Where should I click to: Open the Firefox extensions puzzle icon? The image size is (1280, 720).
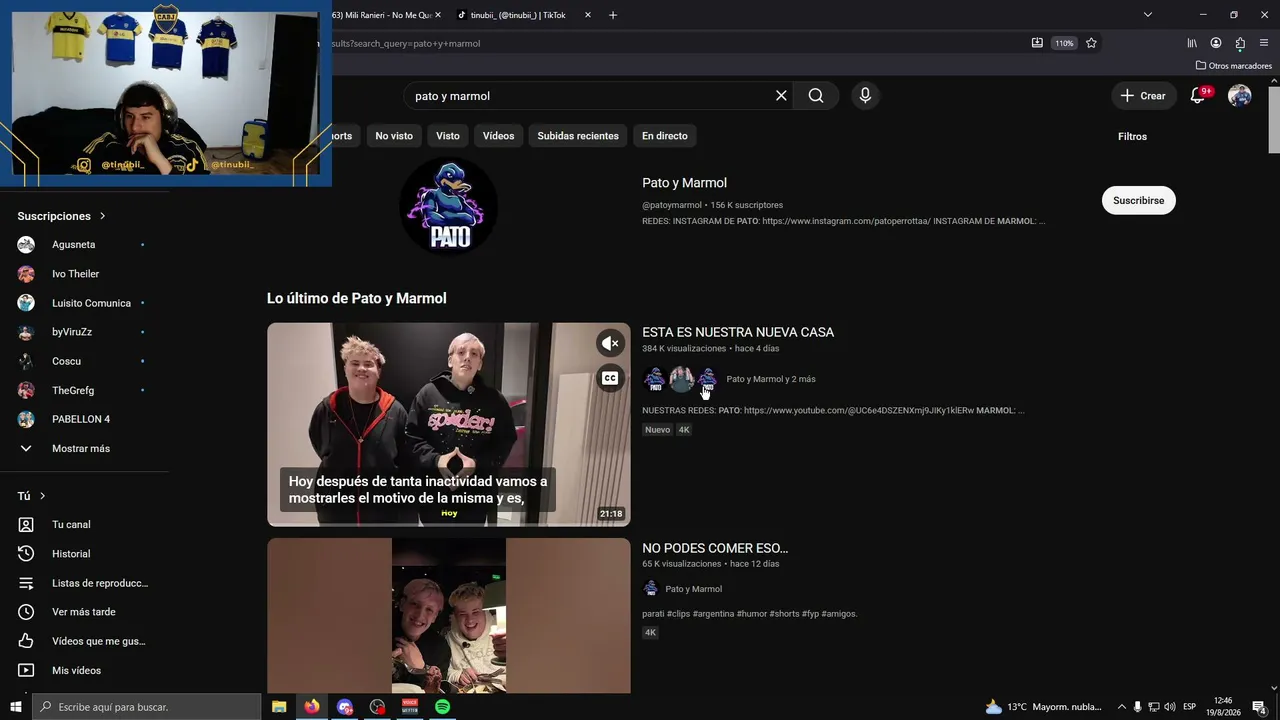coord(1240,43)
